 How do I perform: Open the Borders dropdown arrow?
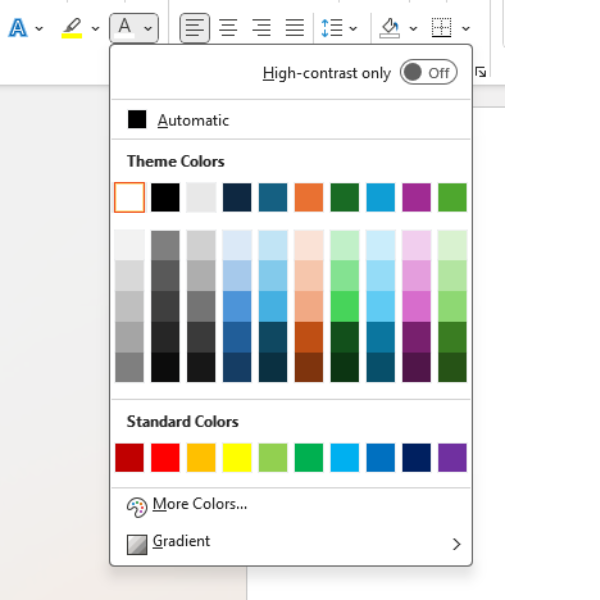click(x=466, y=29)
